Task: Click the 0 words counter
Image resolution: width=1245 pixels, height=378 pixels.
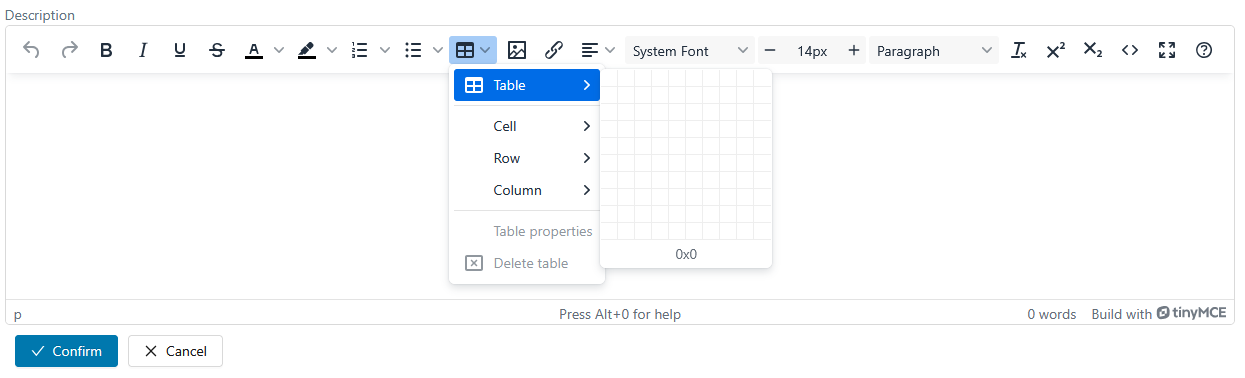Action: (x=1052, y=314)
